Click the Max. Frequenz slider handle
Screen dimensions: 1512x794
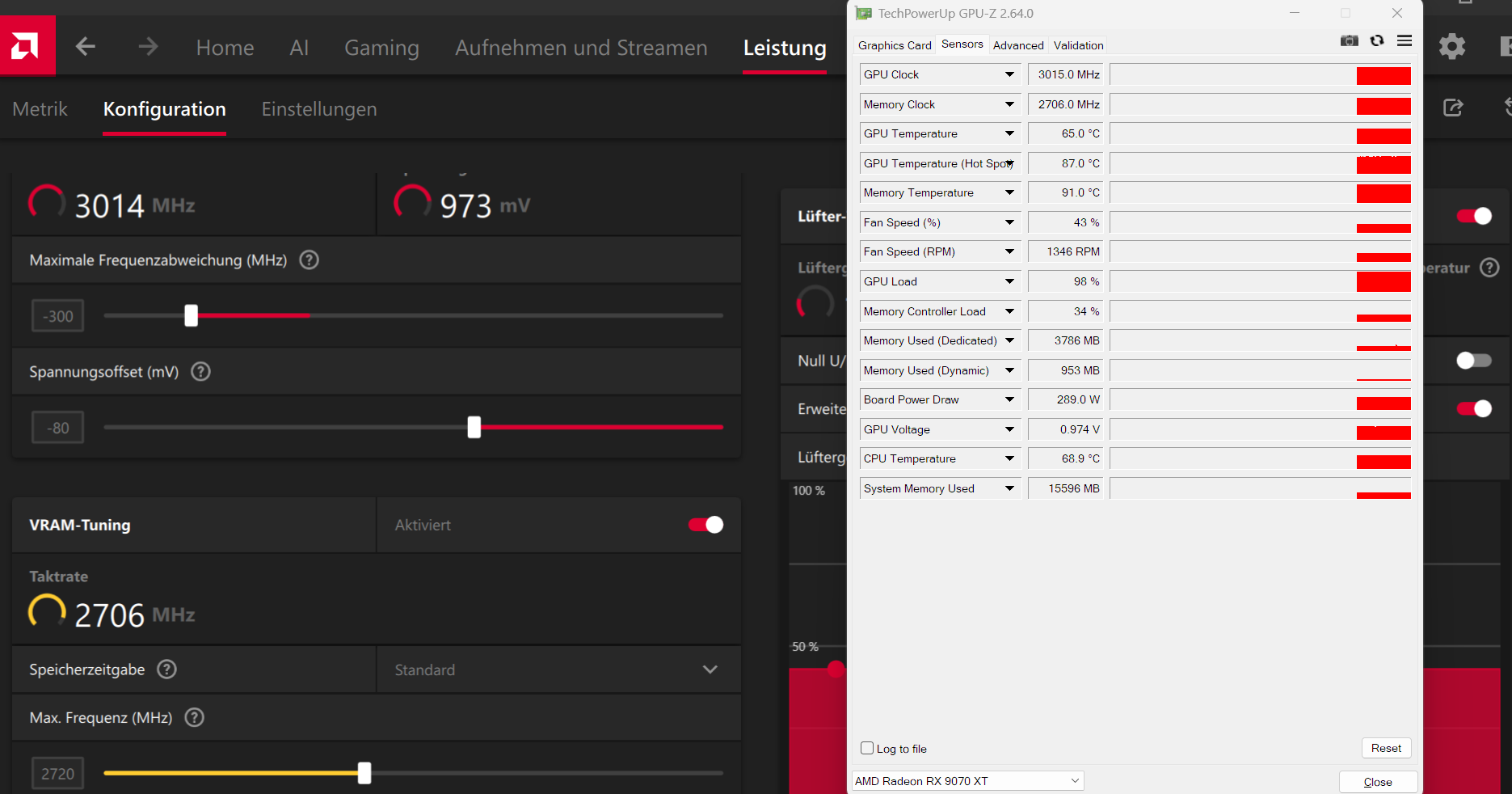click(364, 773)
